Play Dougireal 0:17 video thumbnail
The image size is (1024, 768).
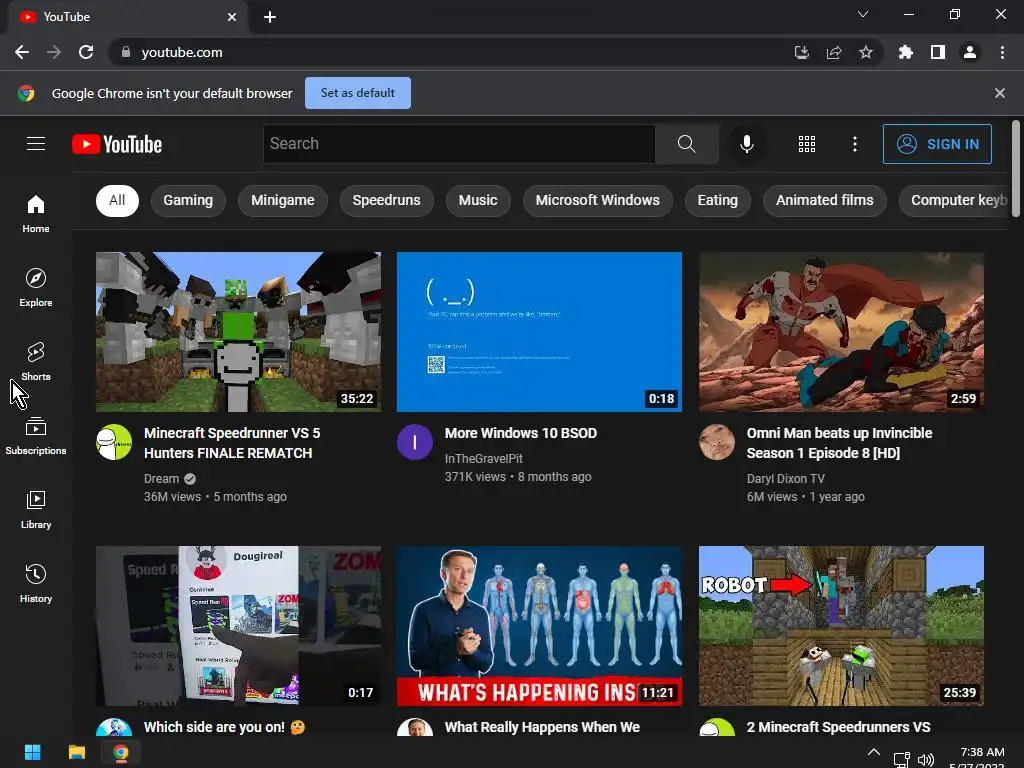[238, 626]
